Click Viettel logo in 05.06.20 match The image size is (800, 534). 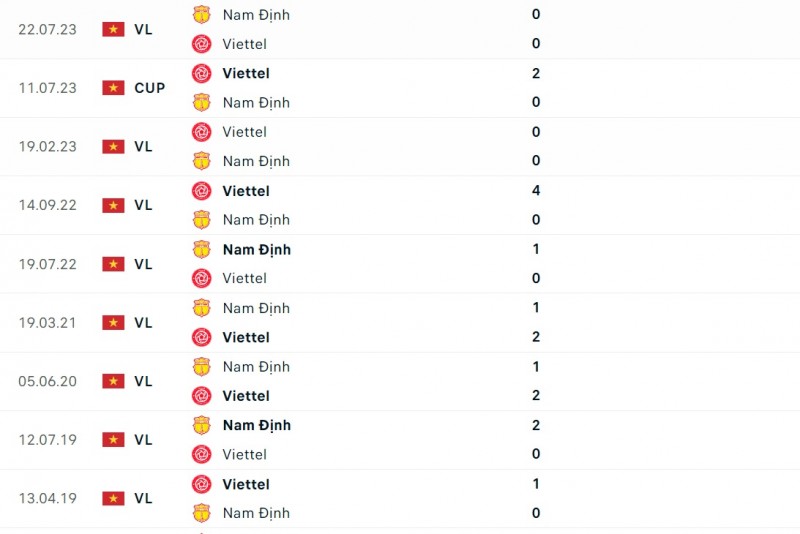pyautogui.click(x=202, y=396)
